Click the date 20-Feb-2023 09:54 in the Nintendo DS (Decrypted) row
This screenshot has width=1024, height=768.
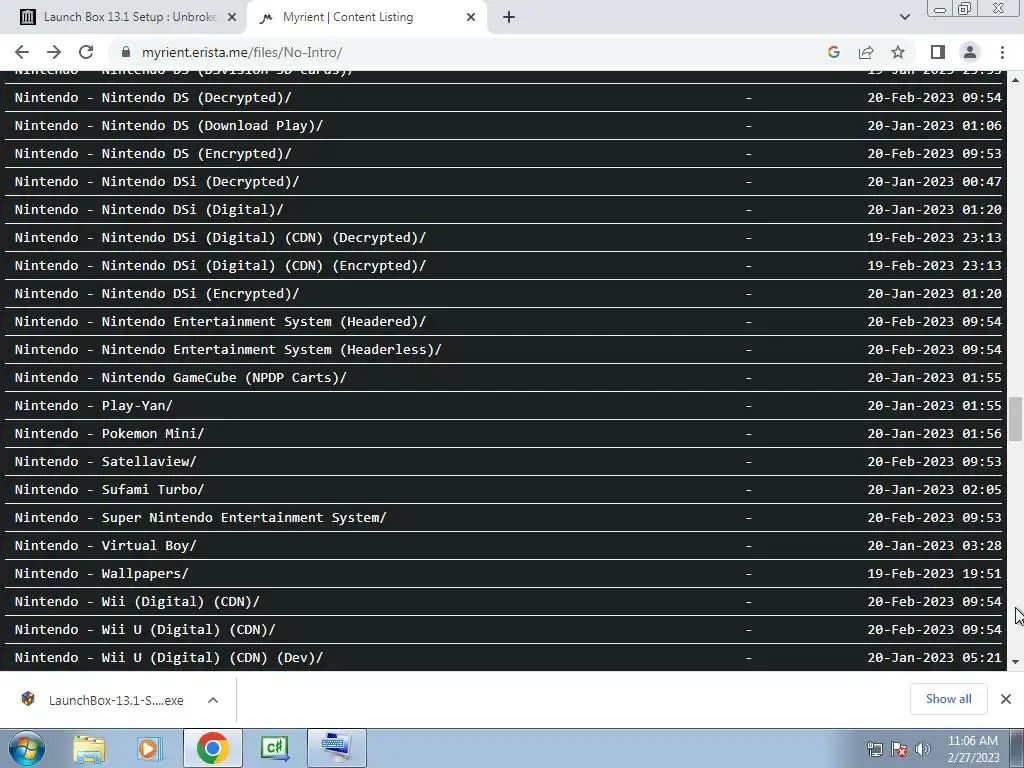click(x=934, y=97)
